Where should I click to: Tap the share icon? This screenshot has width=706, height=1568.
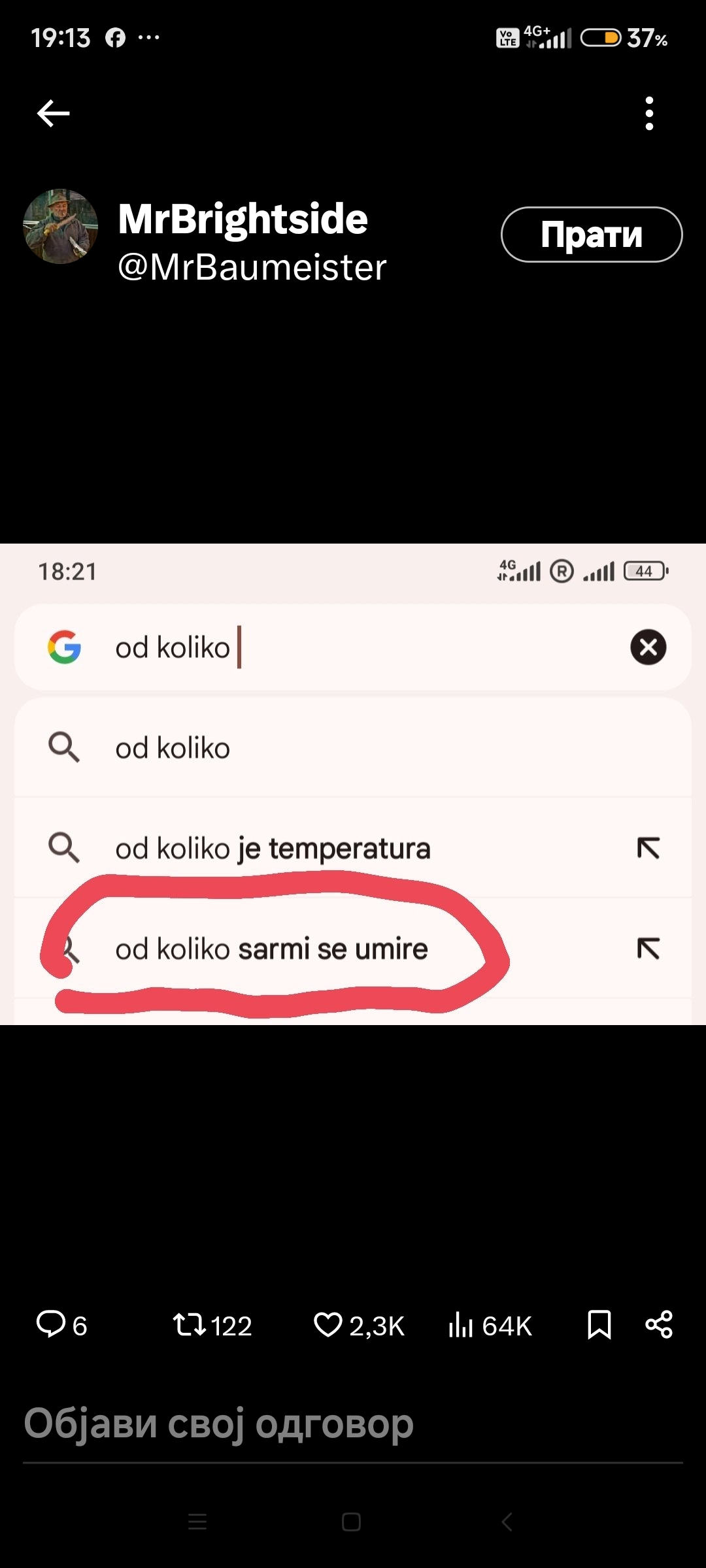(658, 1324)
